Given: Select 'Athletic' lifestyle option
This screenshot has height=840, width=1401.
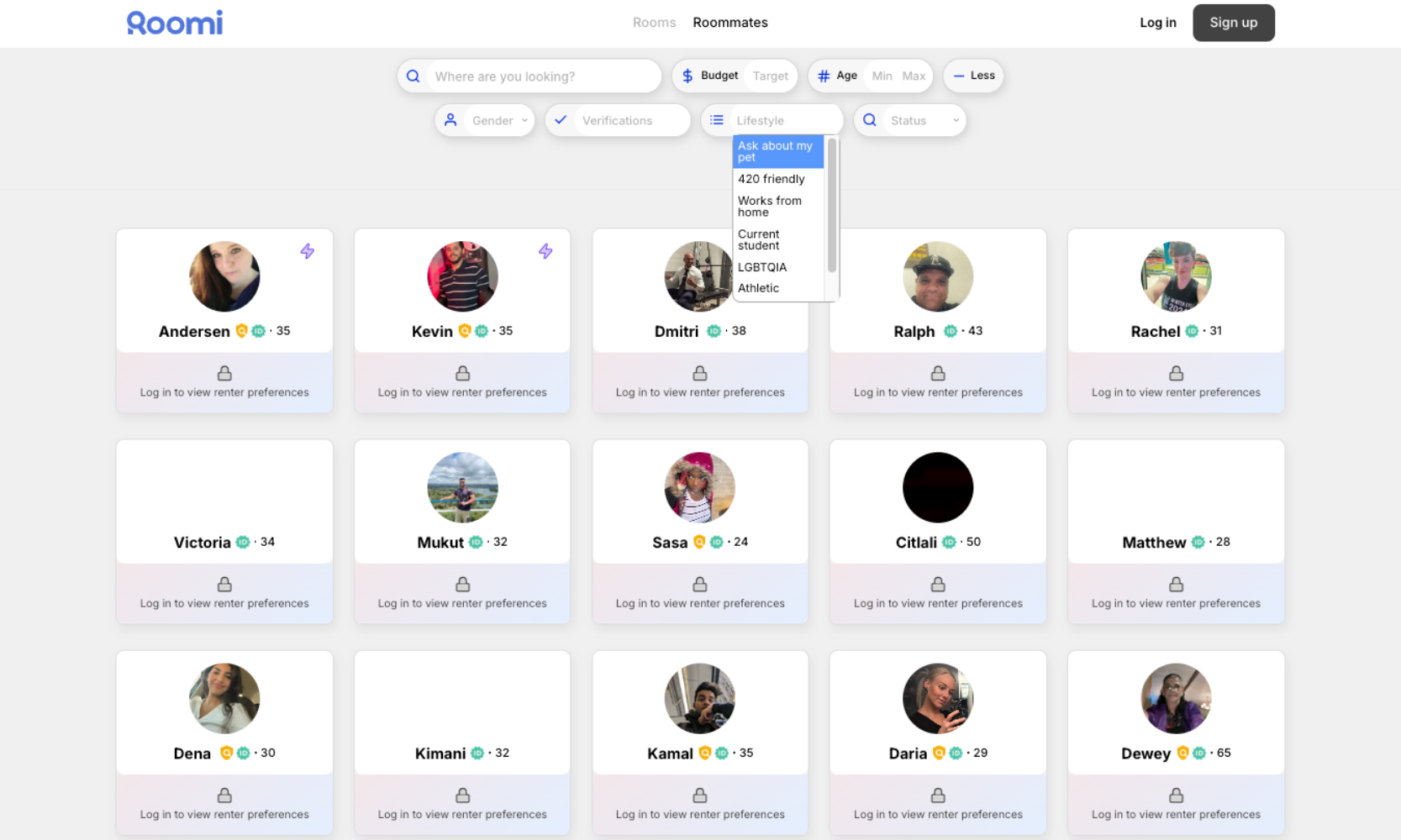Looking at the screenshot, I should pos(778,288).
